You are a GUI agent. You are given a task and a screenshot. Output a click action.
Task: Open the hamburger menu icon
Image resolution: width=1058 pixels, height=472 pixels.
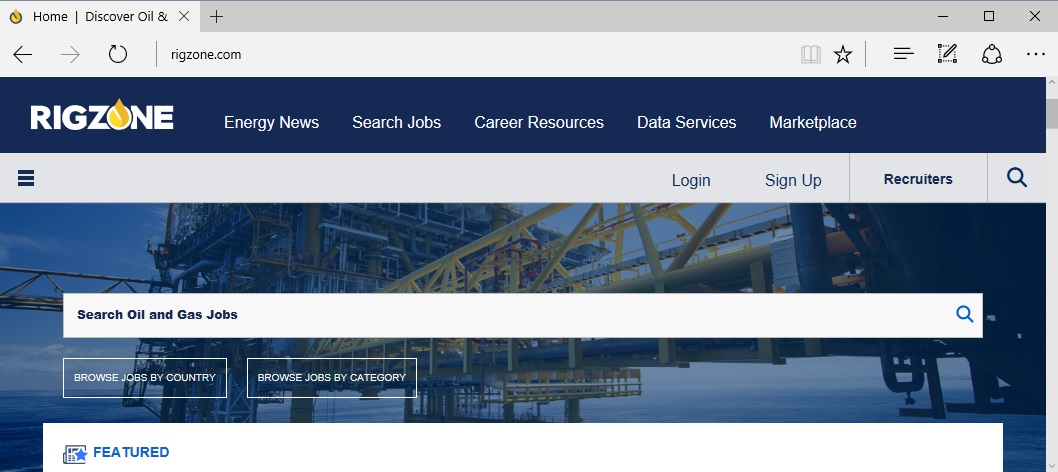pos(26,178)
